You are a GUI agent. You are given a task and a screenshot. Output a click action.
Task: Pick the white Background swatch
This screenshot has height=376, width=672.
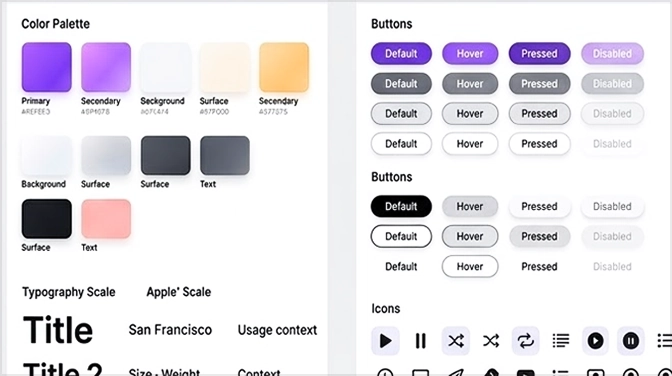coord(47,156)
